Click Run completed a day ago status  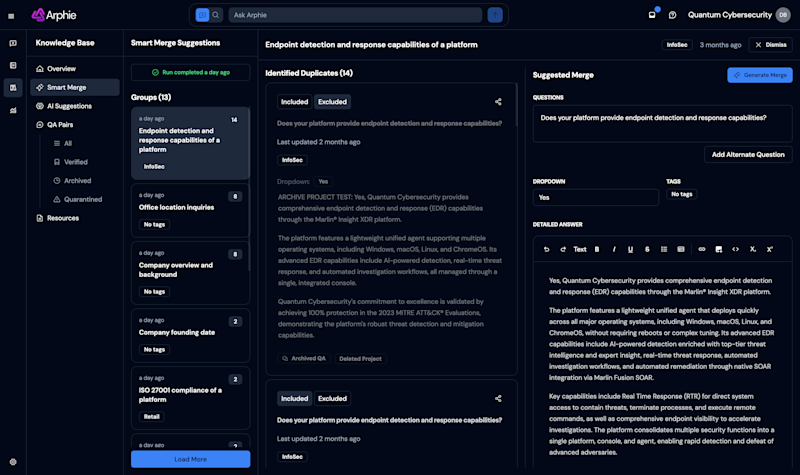coord(190,72)
